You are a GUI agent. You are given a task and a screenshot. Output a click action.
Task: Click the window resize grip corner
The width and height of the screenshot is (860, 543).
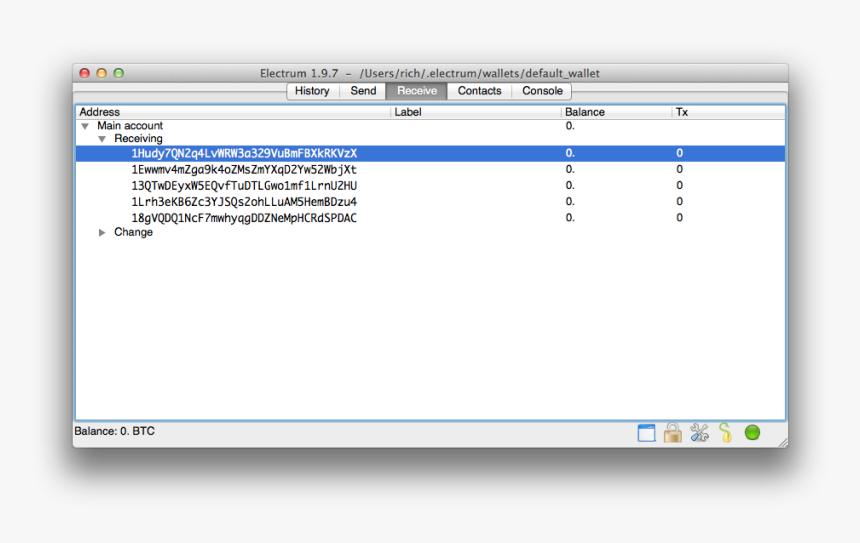click(783, 442)
